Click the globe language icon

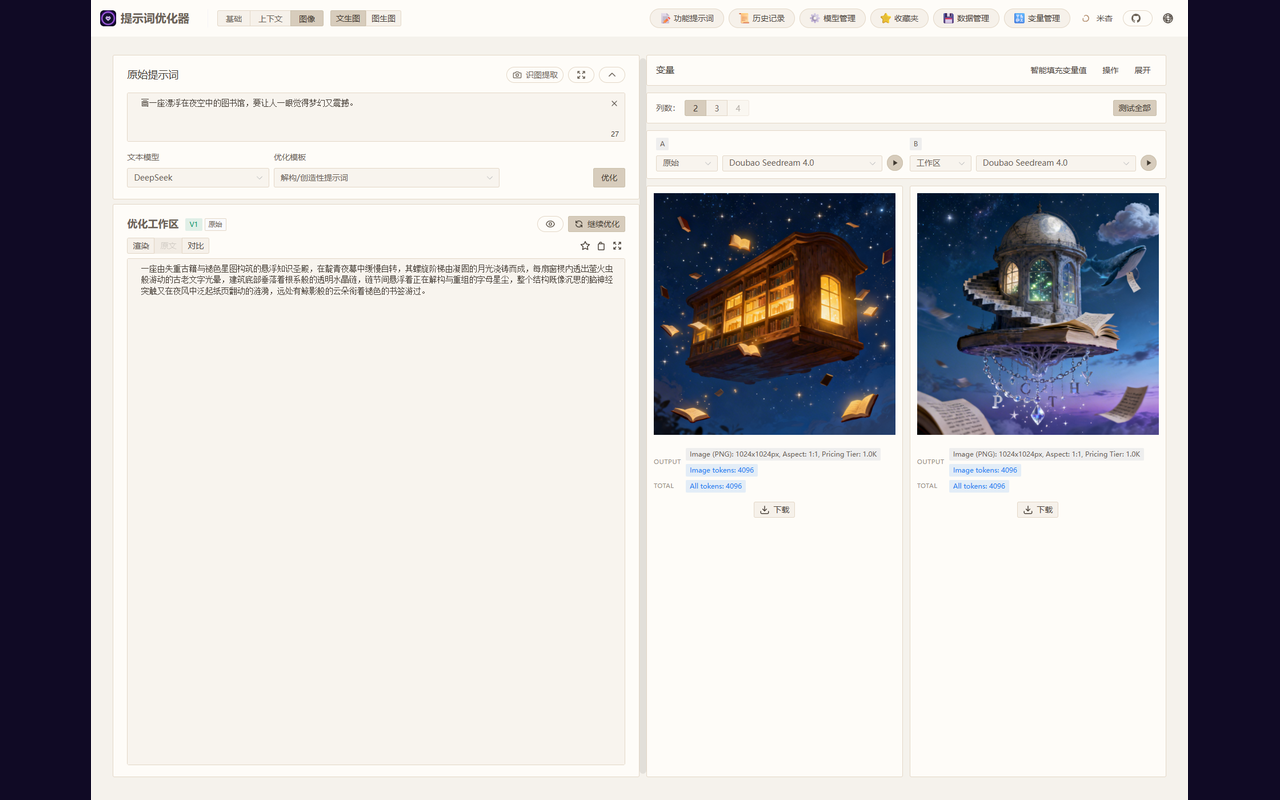pyautogui.click(x=1168, y=18)
